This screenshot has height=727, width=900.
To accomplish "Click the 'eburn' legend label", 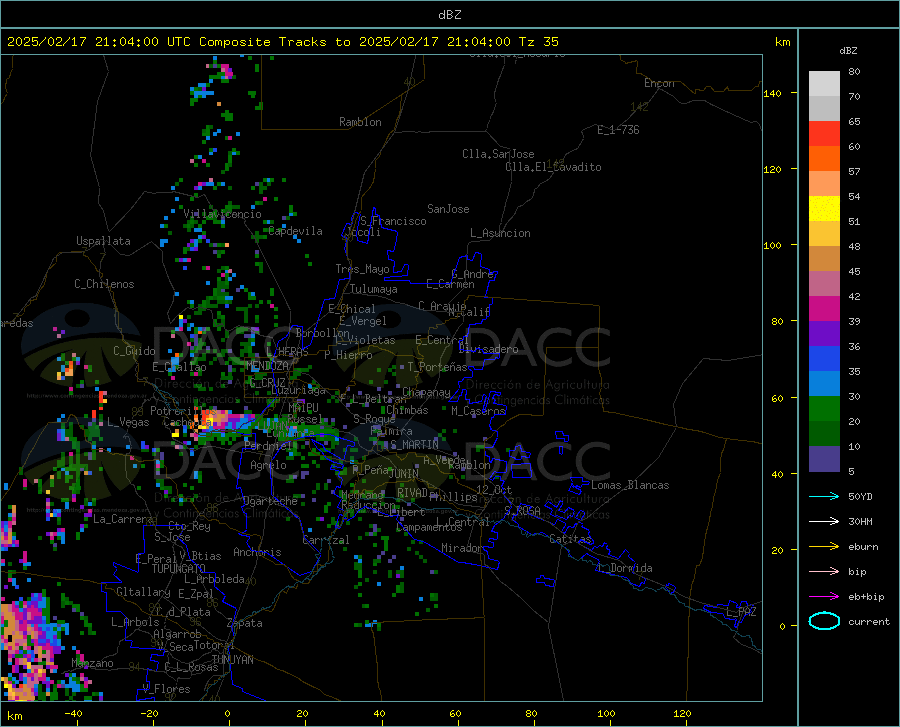I will tap(863, 547).
